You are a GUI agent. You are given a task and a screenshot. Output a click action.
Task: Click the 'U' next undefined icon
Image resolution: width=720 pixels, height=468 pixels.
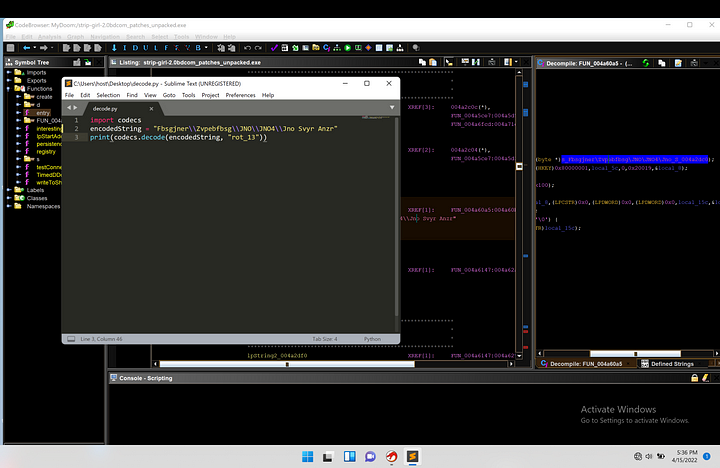tap(146, 48)
